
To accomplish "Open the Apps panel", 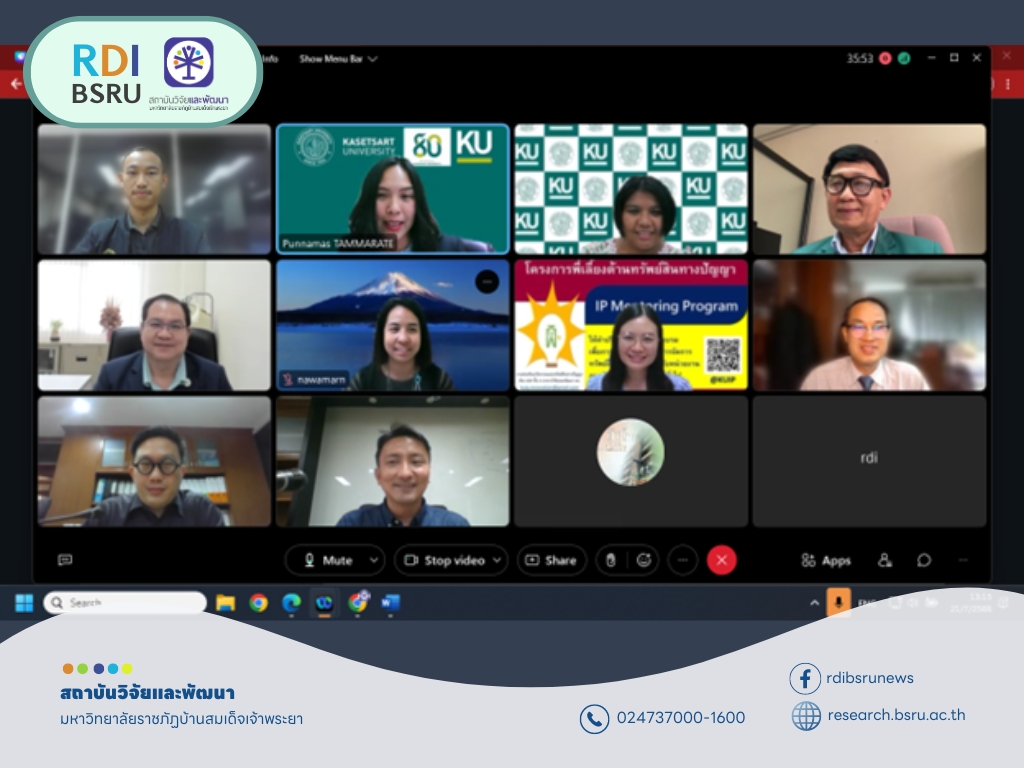I will click(x=826, y=560).
